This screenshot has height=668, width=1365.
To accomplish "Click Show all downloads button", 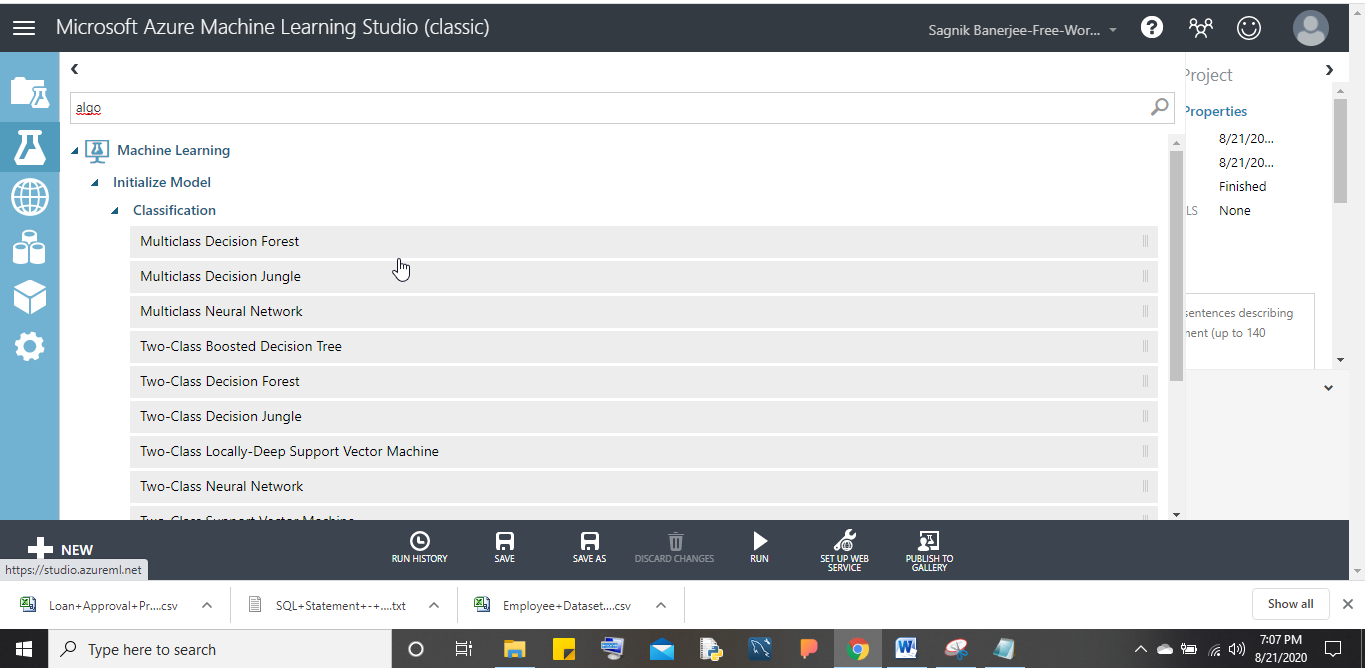I will click(x=1290, y=604).
